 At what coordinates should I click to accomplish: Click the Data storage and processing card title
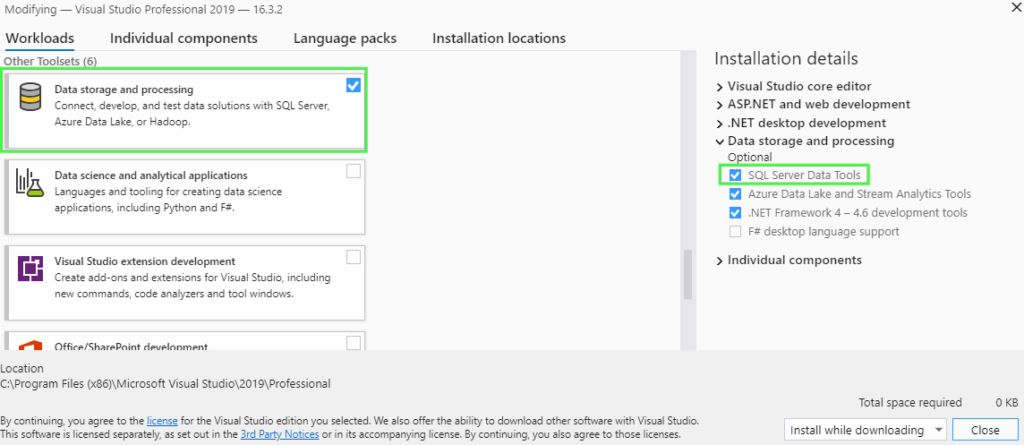pyautogui.click(x=124, y=90)
